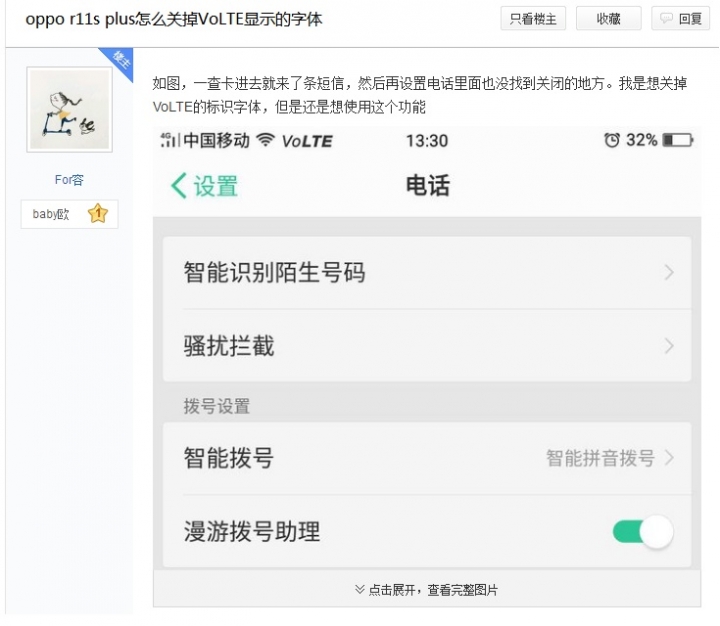Toggle the 漫游拨号助理 switch
720x626 pixels.
click(643, 531)
